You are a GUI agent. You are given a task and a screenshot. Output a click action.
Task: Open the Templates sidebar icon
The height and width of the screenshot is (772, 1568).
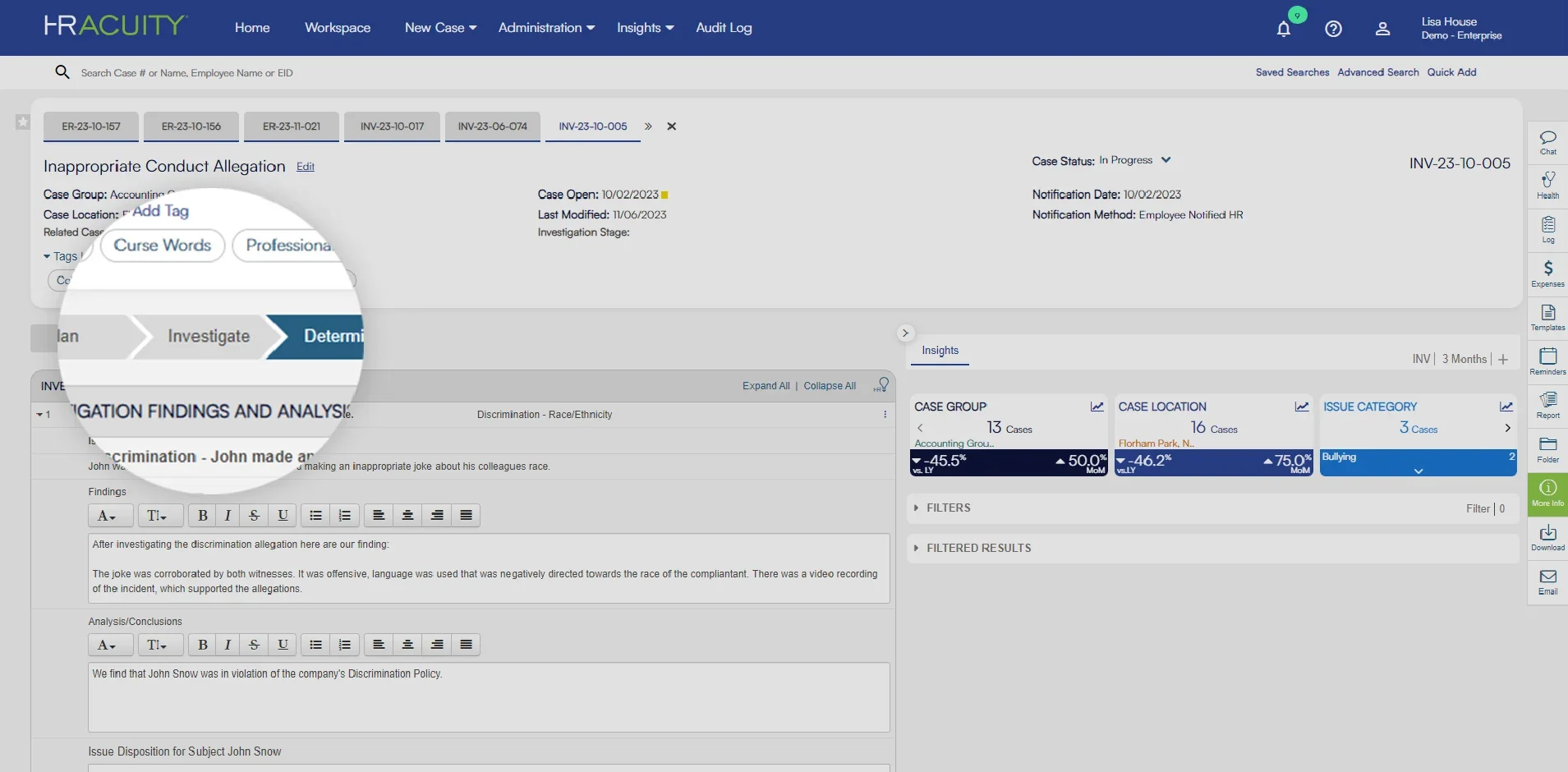click(1548, 318)
